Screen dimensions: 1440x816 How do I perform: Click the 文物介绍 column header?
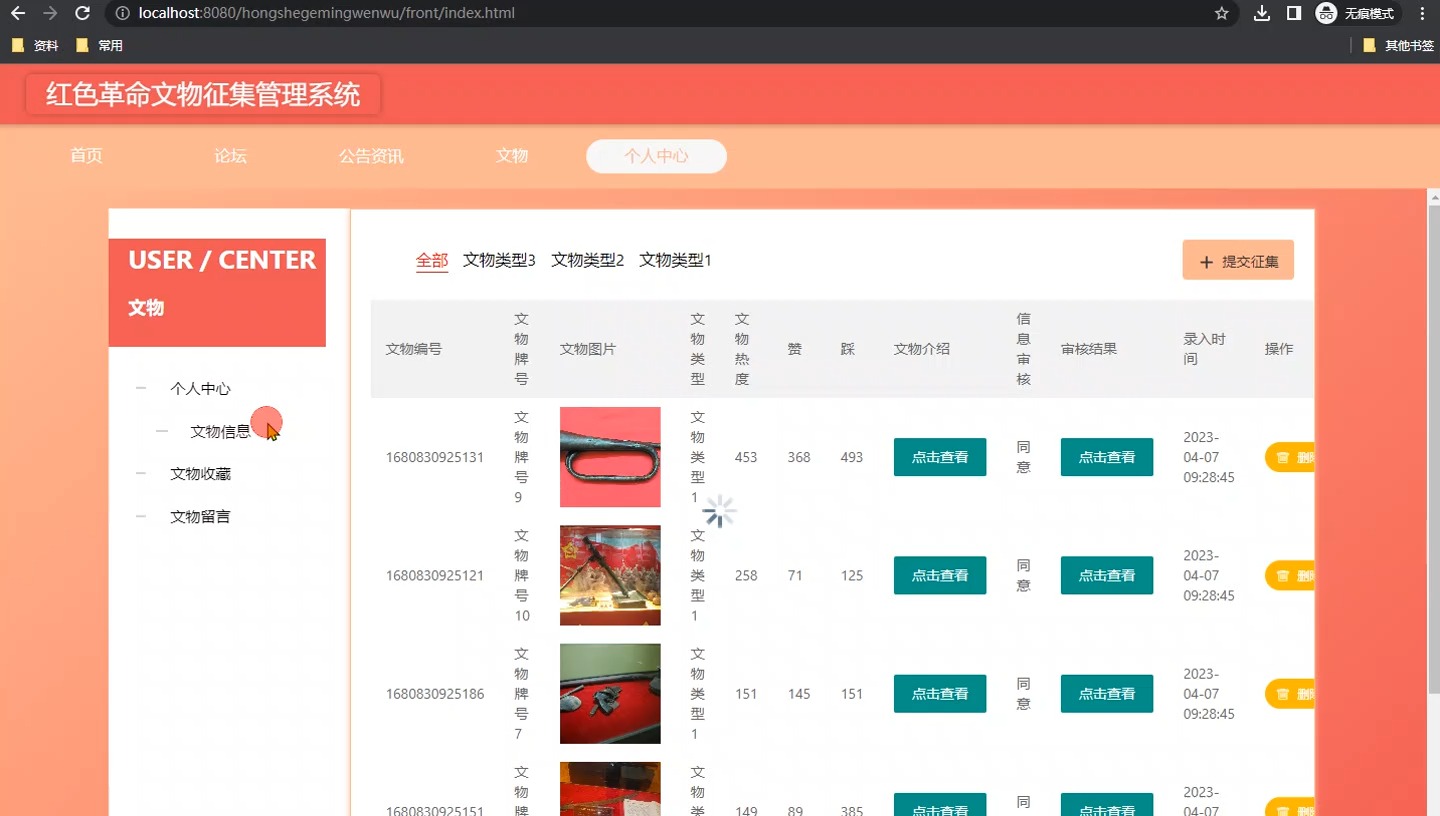(x=922, y=349)
